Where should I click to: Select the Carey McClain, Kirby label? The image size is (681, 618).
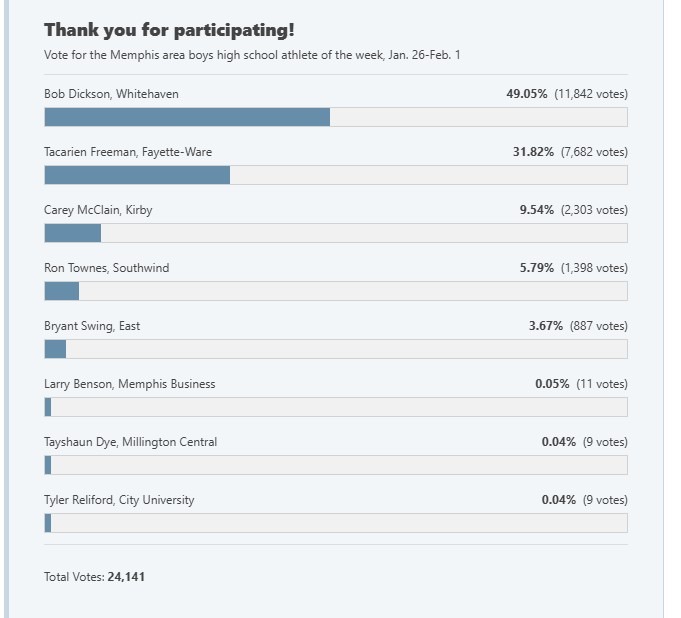point(98,210)
